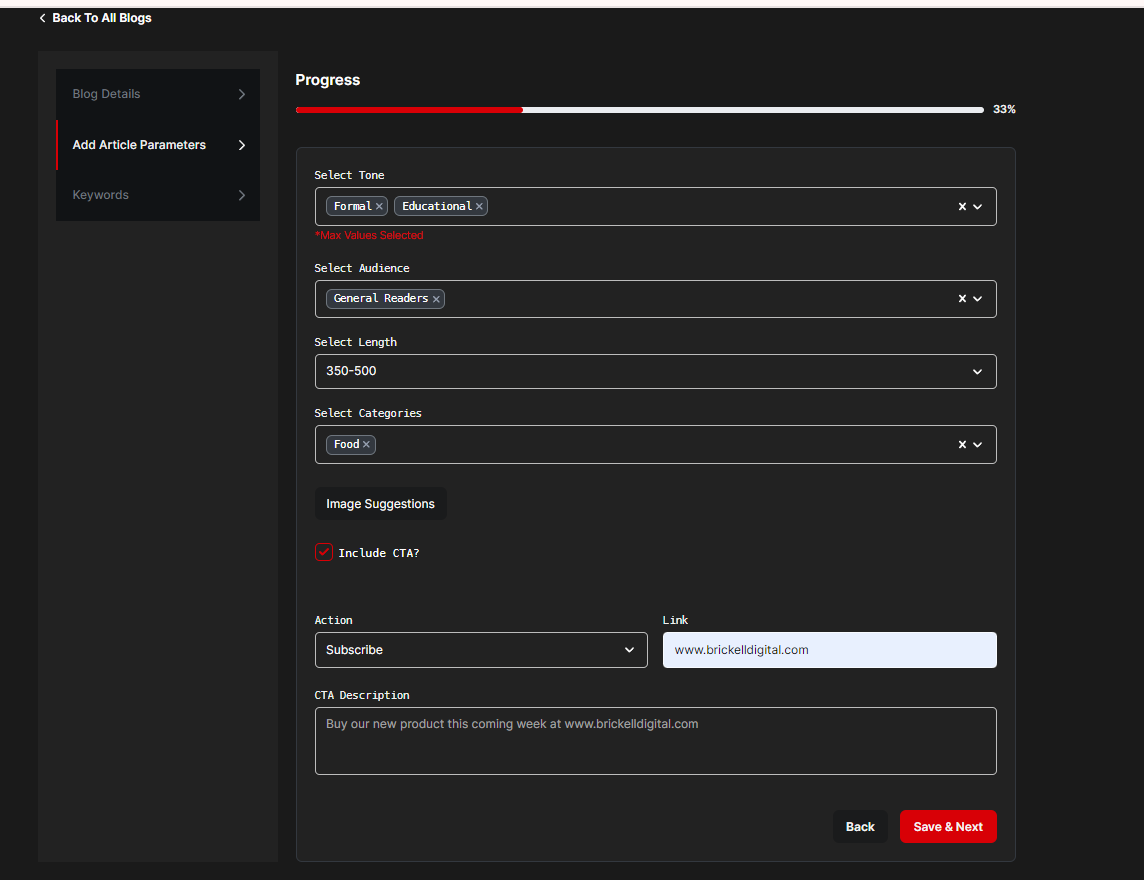Clear all selected categories
This screenshot has height=880, width=1144.
point(962,444)
